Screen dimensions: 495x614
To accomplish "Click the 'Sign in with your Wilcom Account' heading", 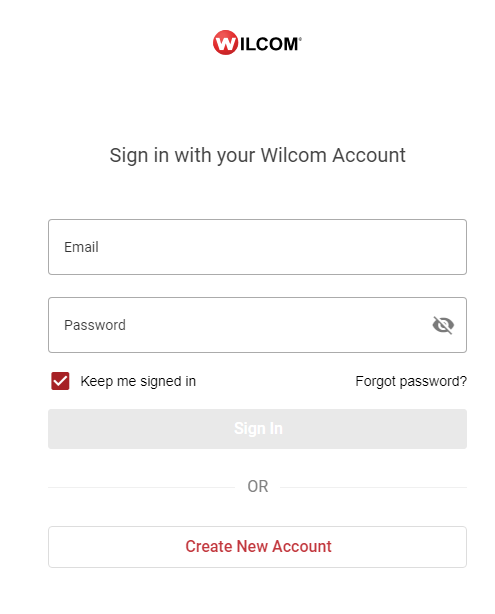I will click(257, 155).
